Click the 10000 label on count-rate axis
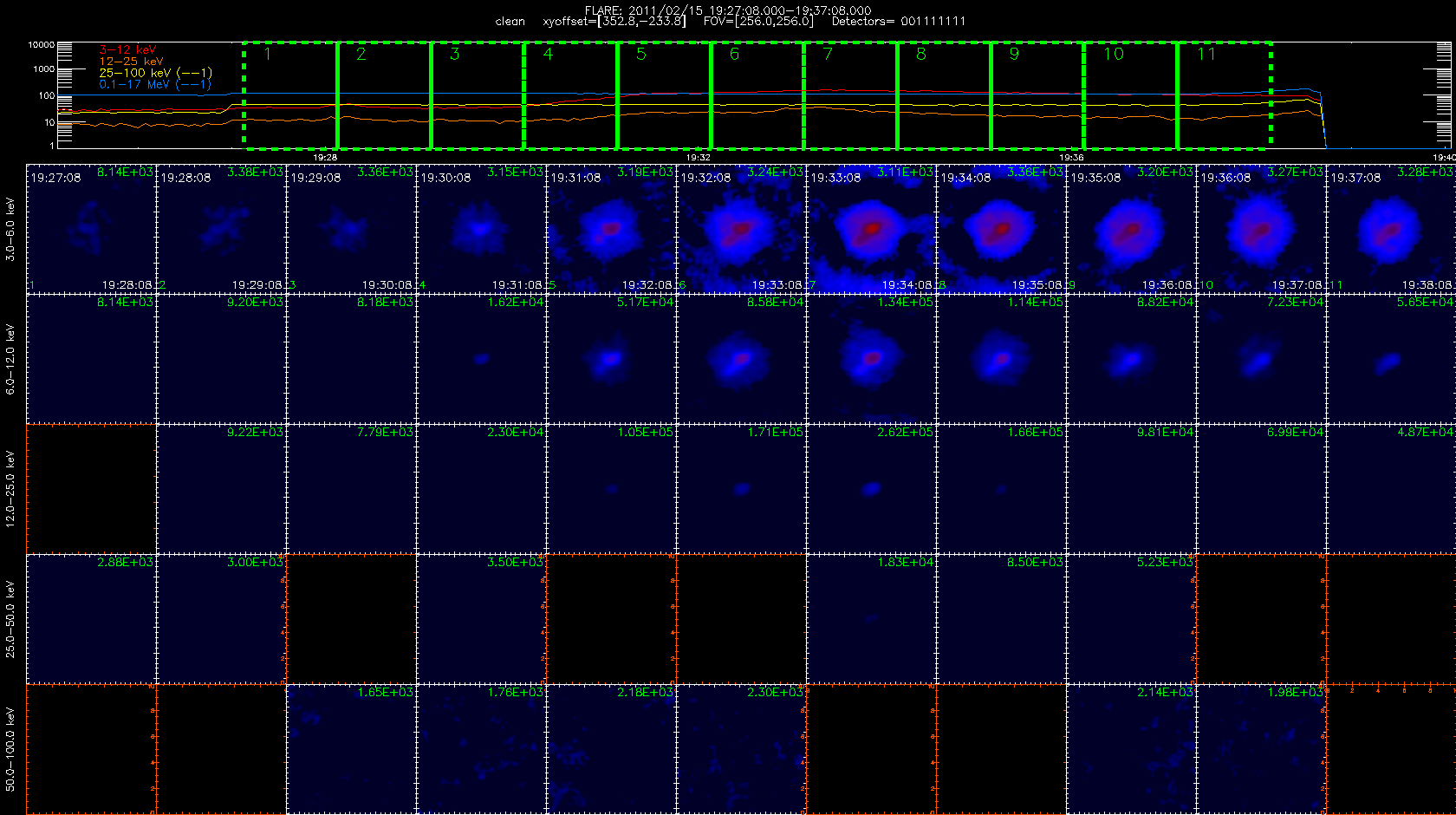This screenshot has height=815, width=1456. [41, 44]
